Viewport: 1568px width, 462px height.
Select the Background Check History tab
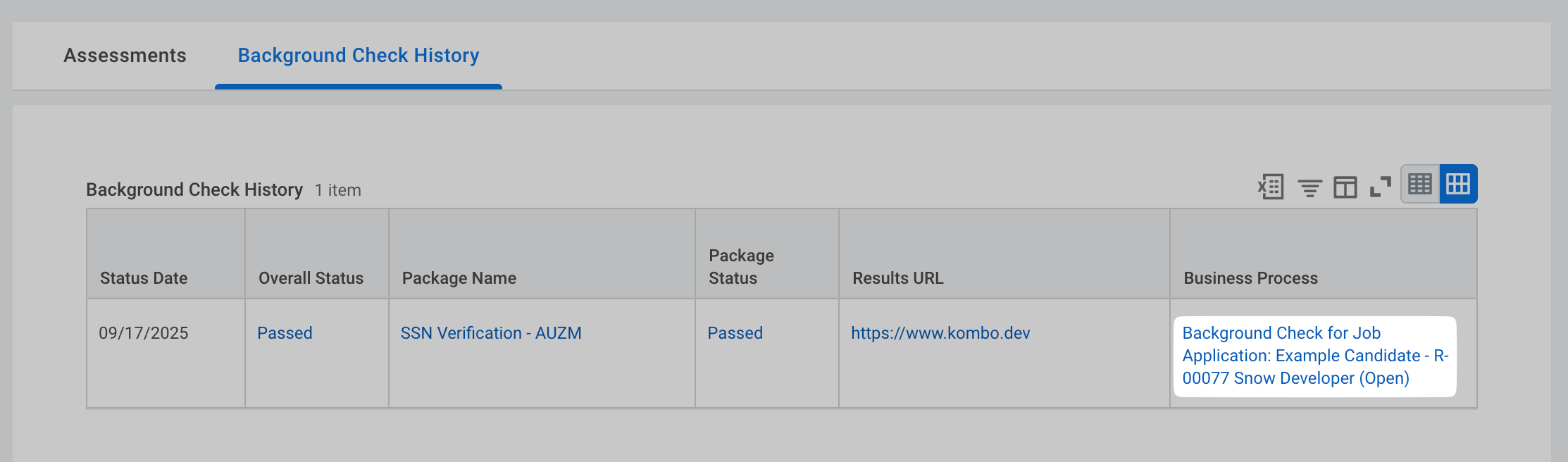tap(358, 56)
